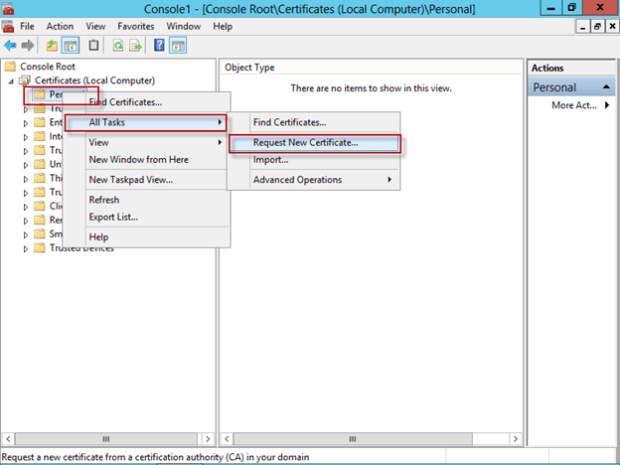Toggle Show/Hide Console Tree icon
Viewport: 620px width, 465px height.
click(x=71, y=45)
